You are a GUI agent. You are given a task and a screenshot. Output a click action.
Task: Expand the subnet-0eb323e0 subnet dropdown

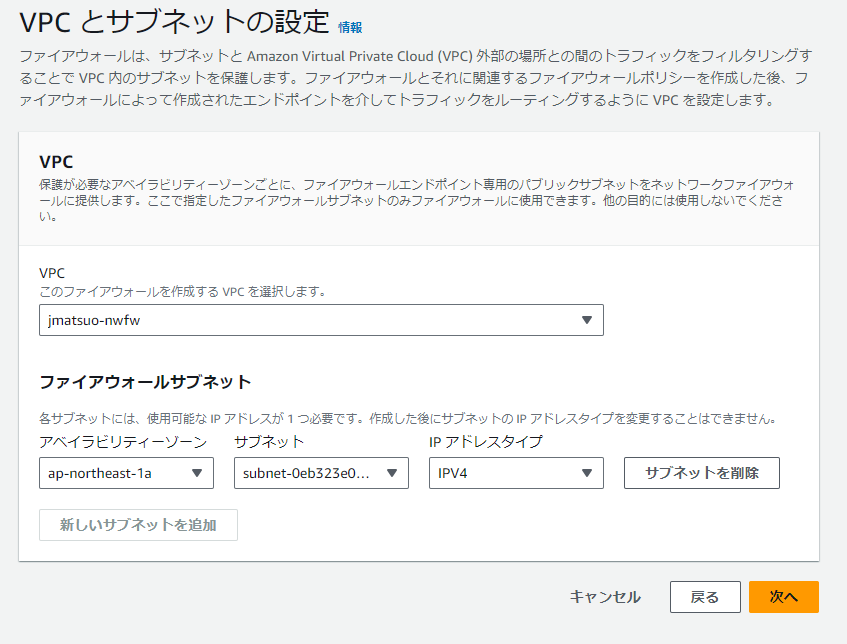tap(321, 473)
